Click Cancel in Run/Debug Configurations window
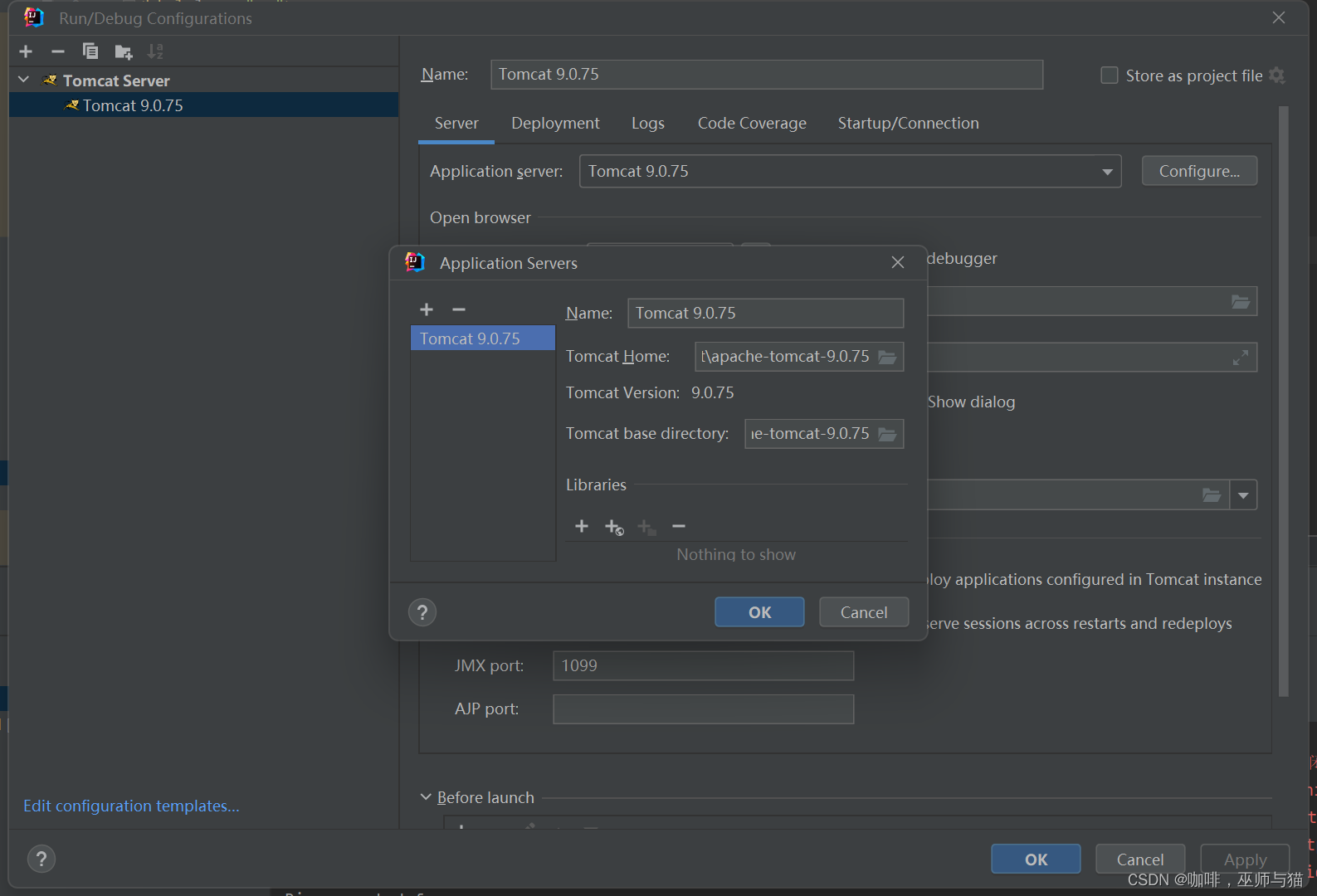Viewport: 1317px width, 896px height. [1140, 859]
